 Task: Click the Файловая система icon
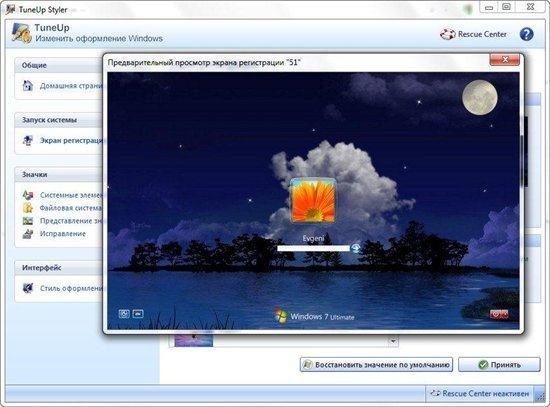click(x=28, y=208)
